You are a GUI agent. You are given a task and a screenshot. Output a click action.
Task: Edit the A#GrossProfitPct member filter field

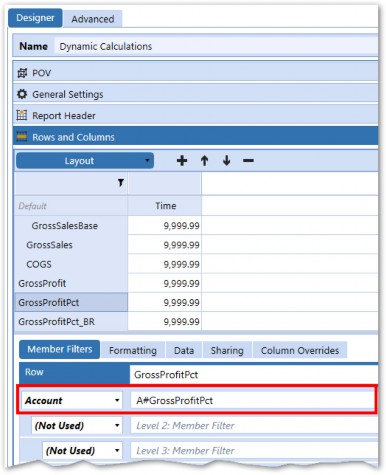(252, 400)
